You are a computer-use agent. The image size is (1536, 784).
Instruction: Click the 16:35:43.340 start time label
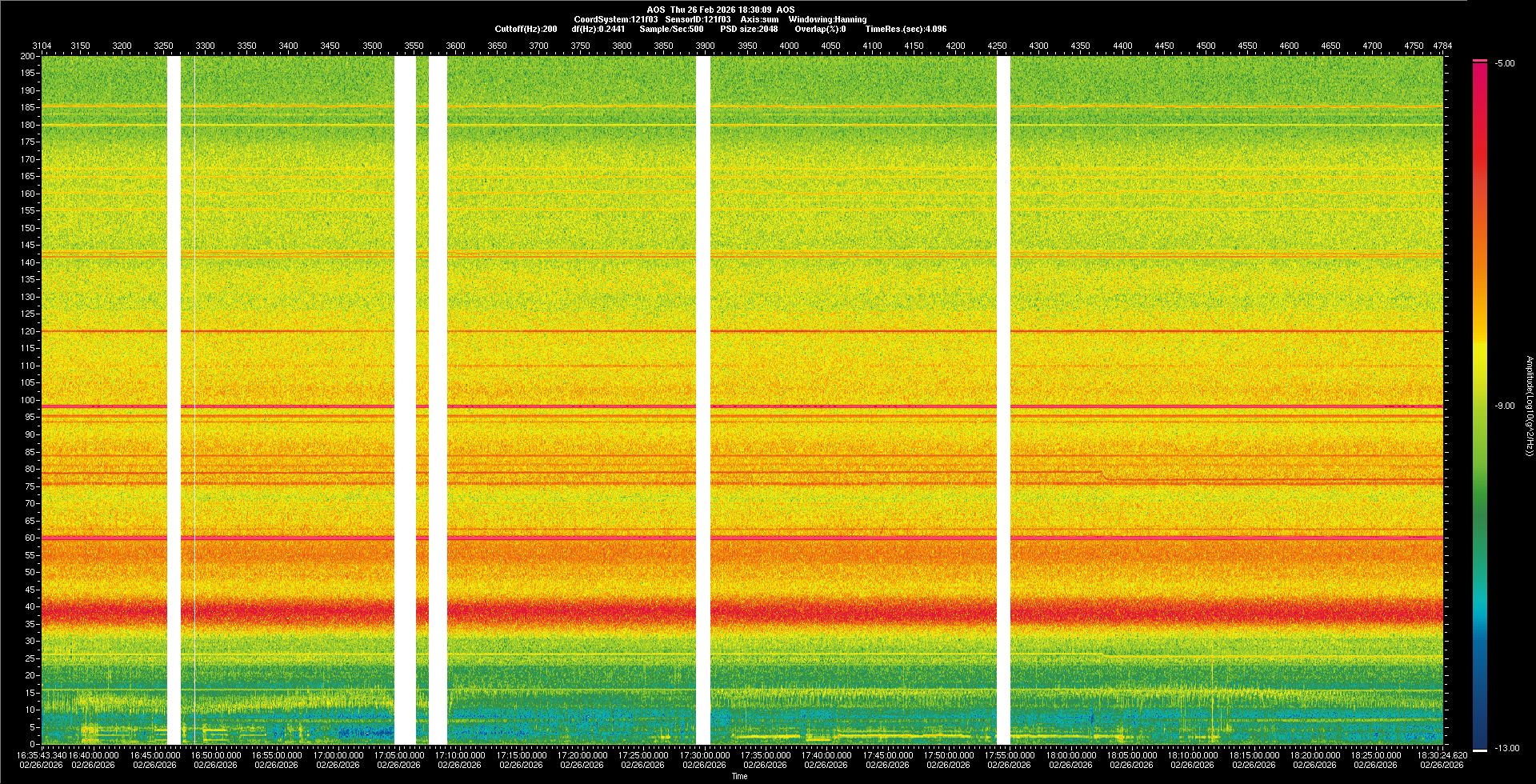pyautogui.click(x=42, y=754)
